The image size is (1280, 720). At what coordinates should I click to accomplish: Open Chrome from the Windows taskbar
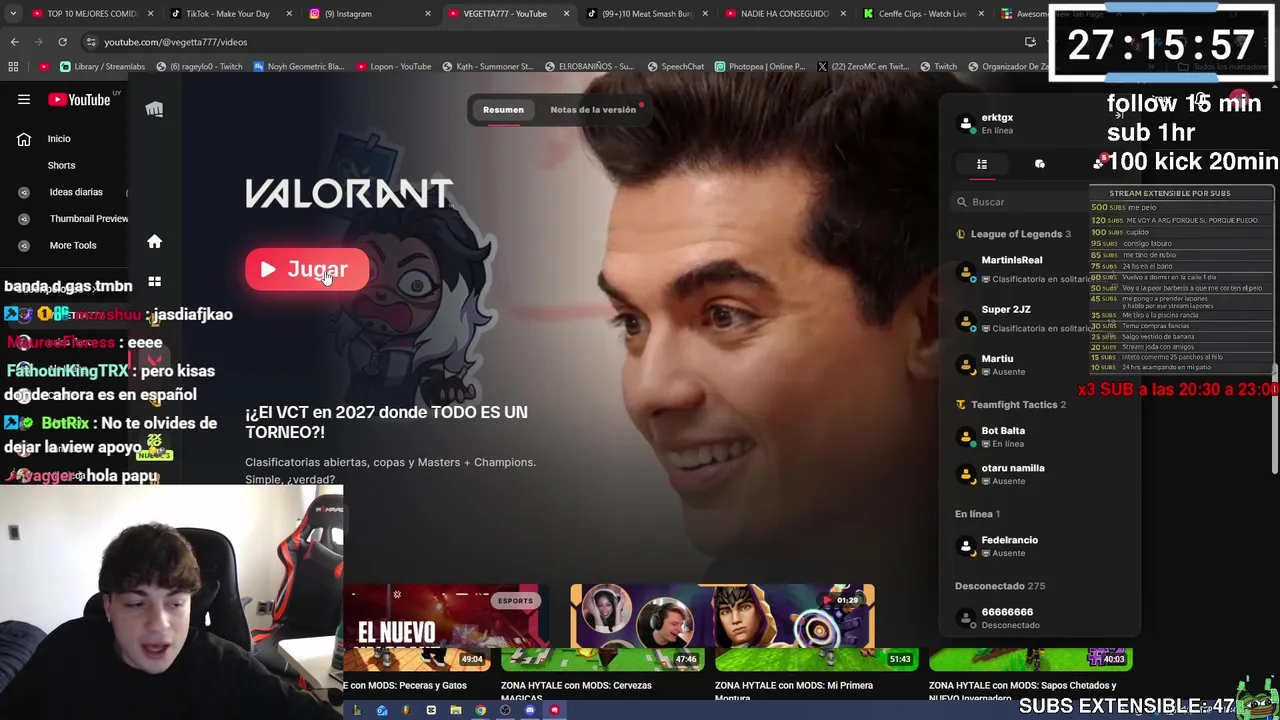click(480, 710)
